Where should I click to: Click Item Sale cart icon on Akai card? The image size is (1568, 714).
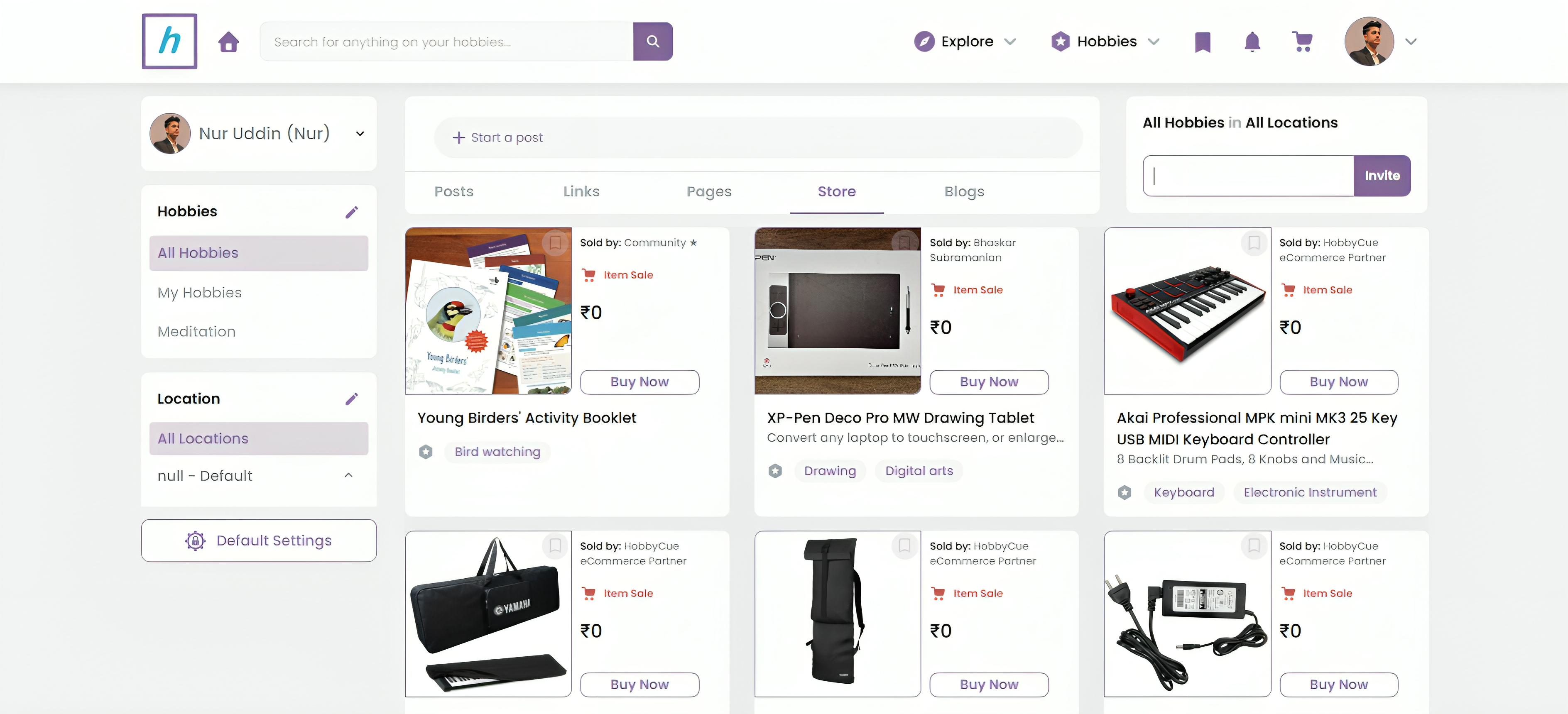point(1288,290)
